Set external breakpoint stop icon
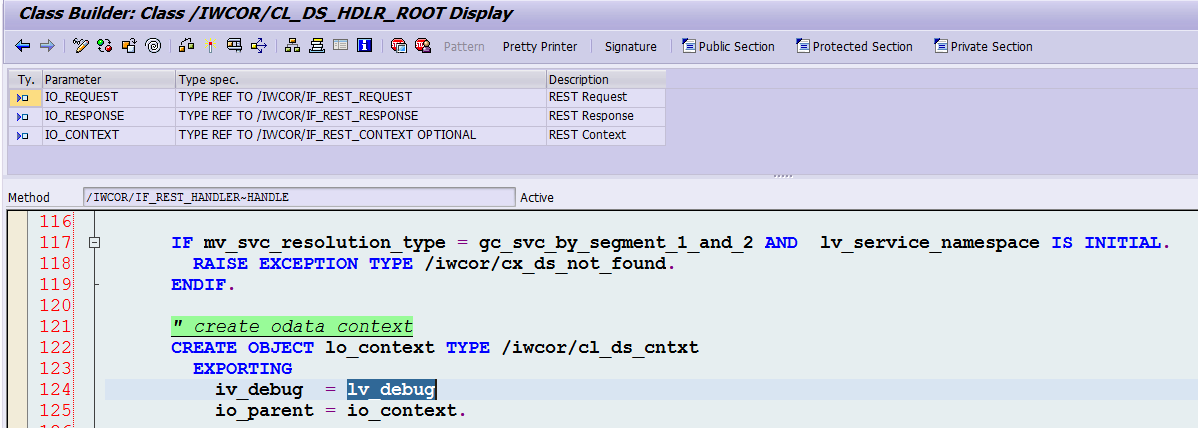The height and width of the screenshot is (428, 1198). (423, 46)
